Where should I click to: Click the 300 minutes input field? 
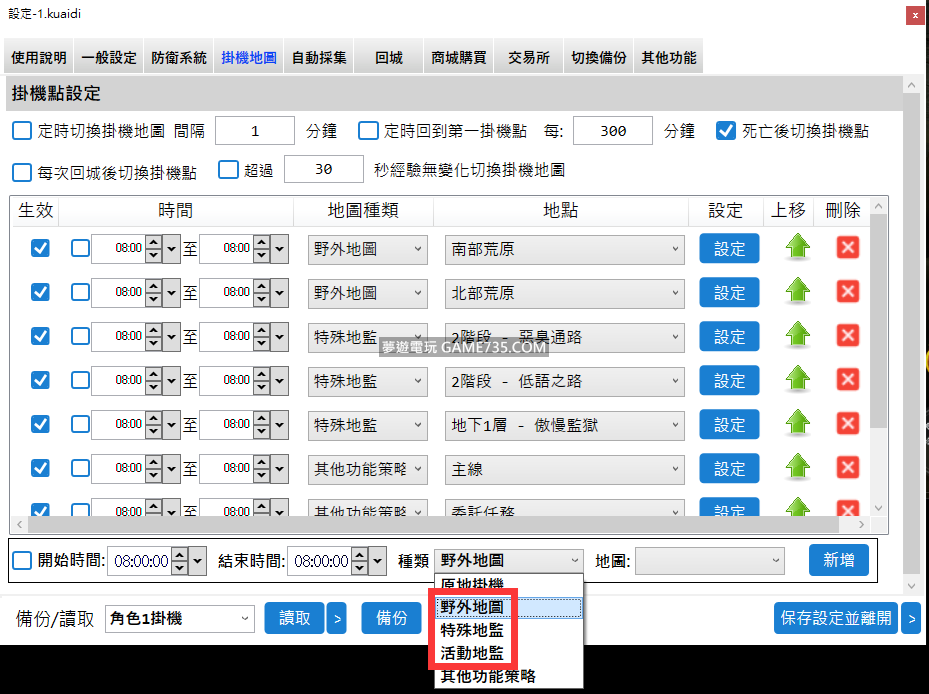[x=612, y=131]
